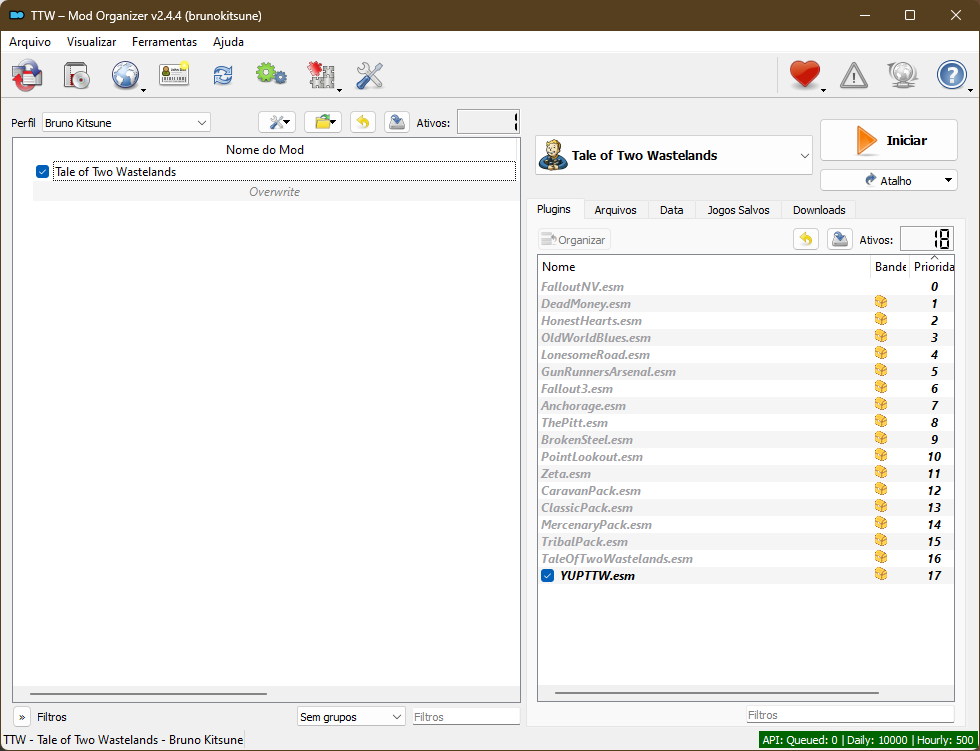Click the mod list horizontal scrollbar

click(148, 694)
